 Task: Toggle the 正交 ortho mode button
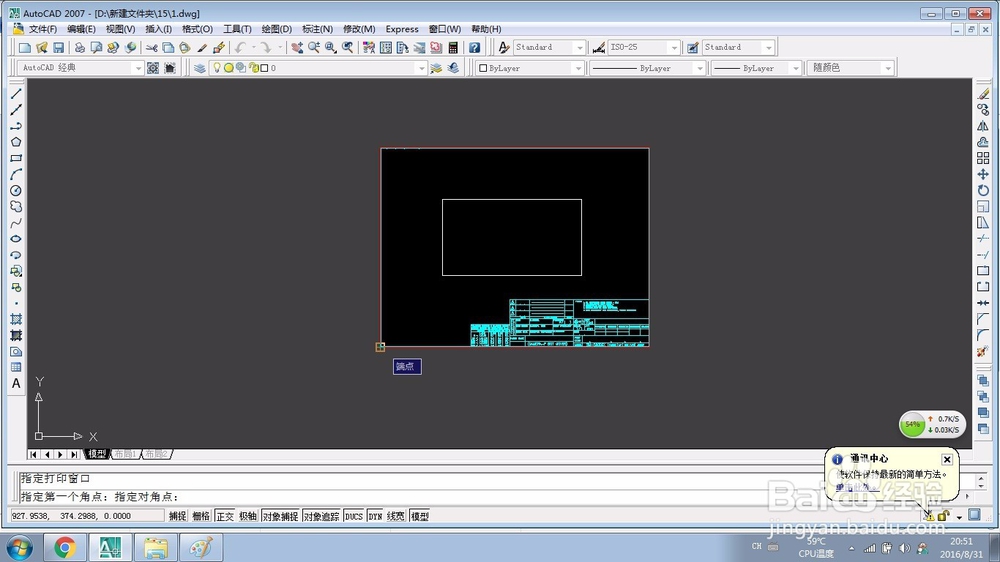click(x=224, y=516)
